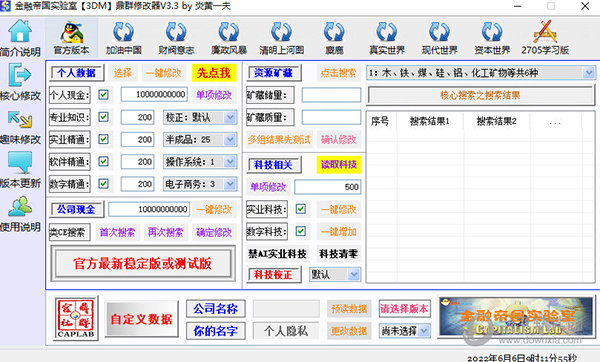Open the 趣味修改 sidebar icon
The height and width of the screenshot is (362, 600).
click(20, 119)
